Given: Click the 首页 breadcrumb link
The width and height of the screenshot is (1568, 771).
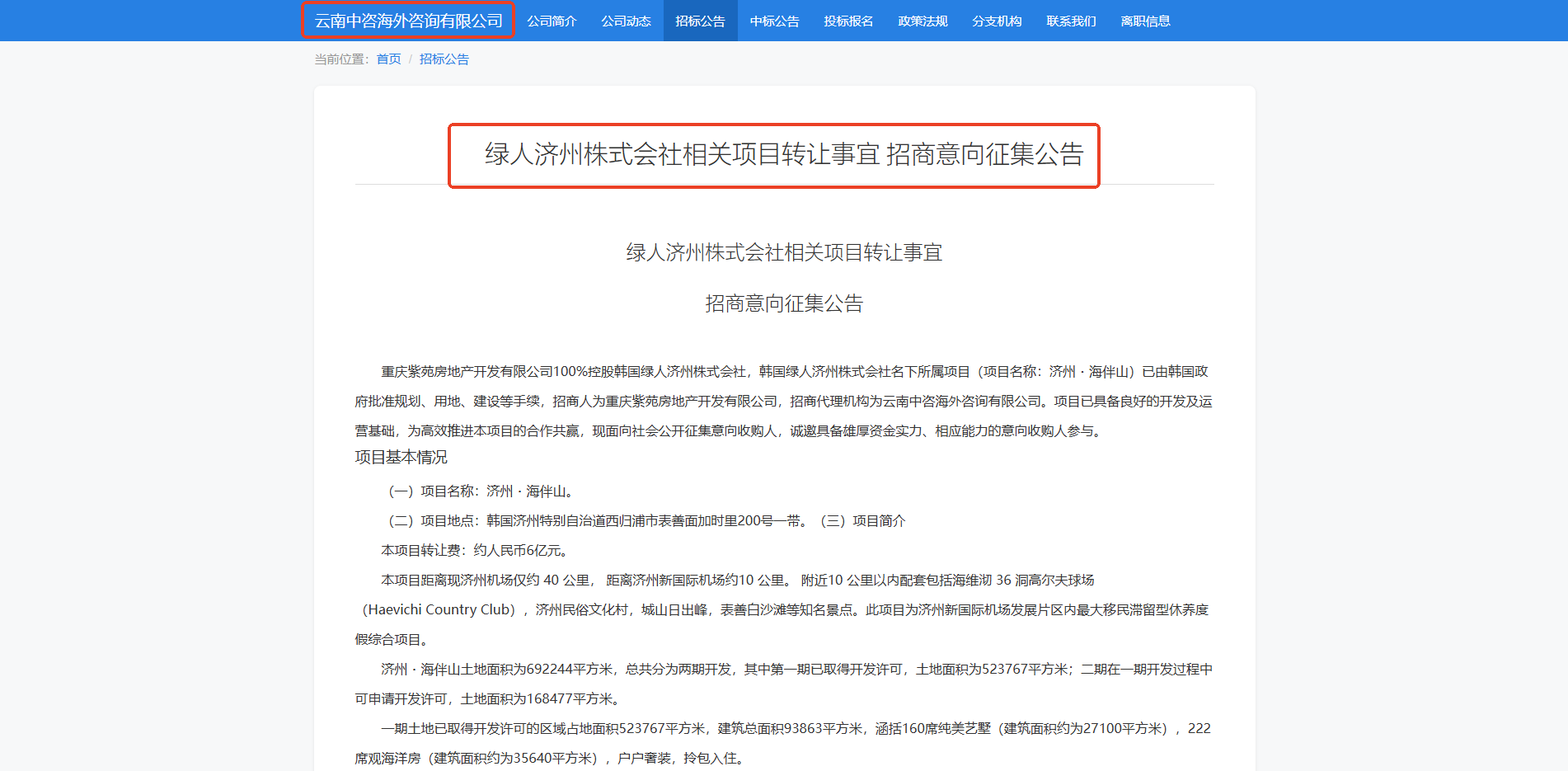Looking at the screenshot, I should tap(388, 59).
